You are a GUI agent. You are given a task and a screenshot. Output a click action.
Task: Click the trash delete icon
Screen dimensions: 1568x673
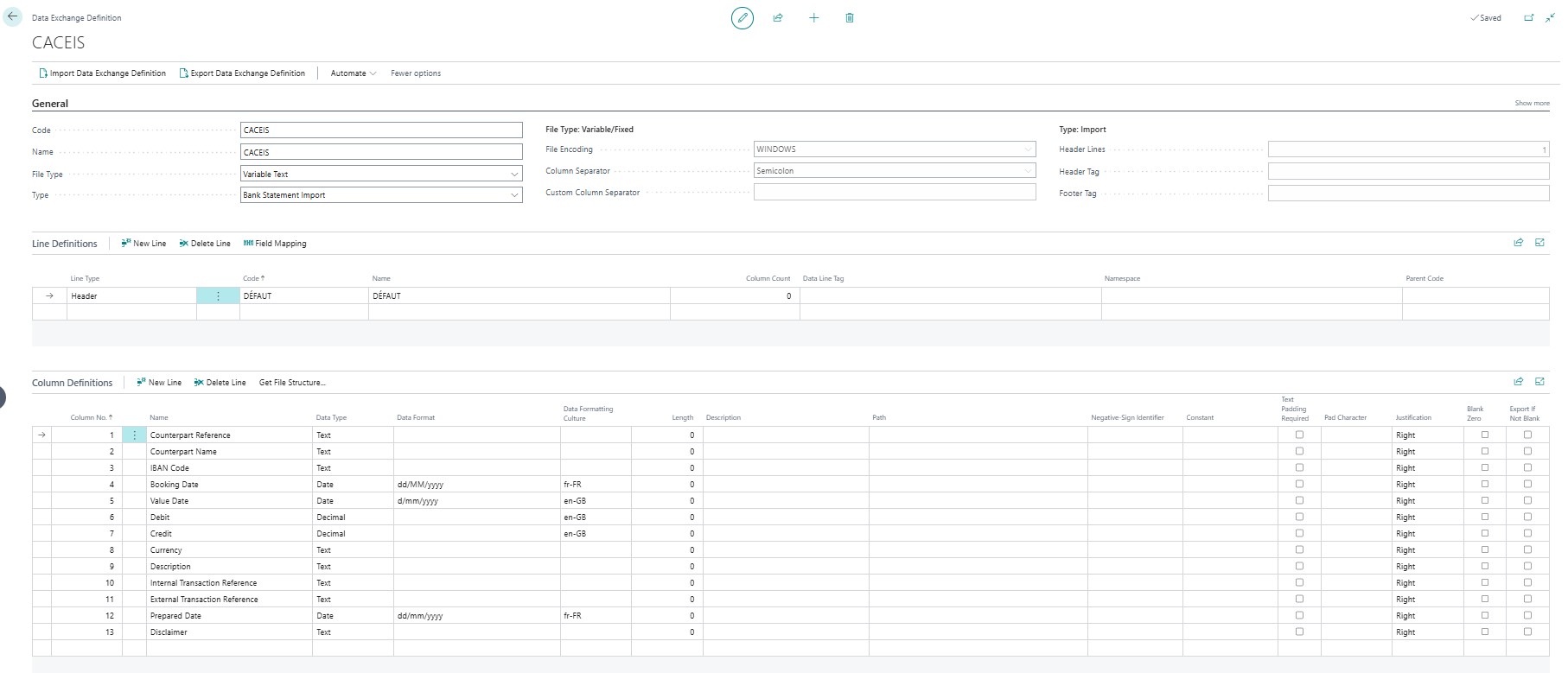click(850, 17)
